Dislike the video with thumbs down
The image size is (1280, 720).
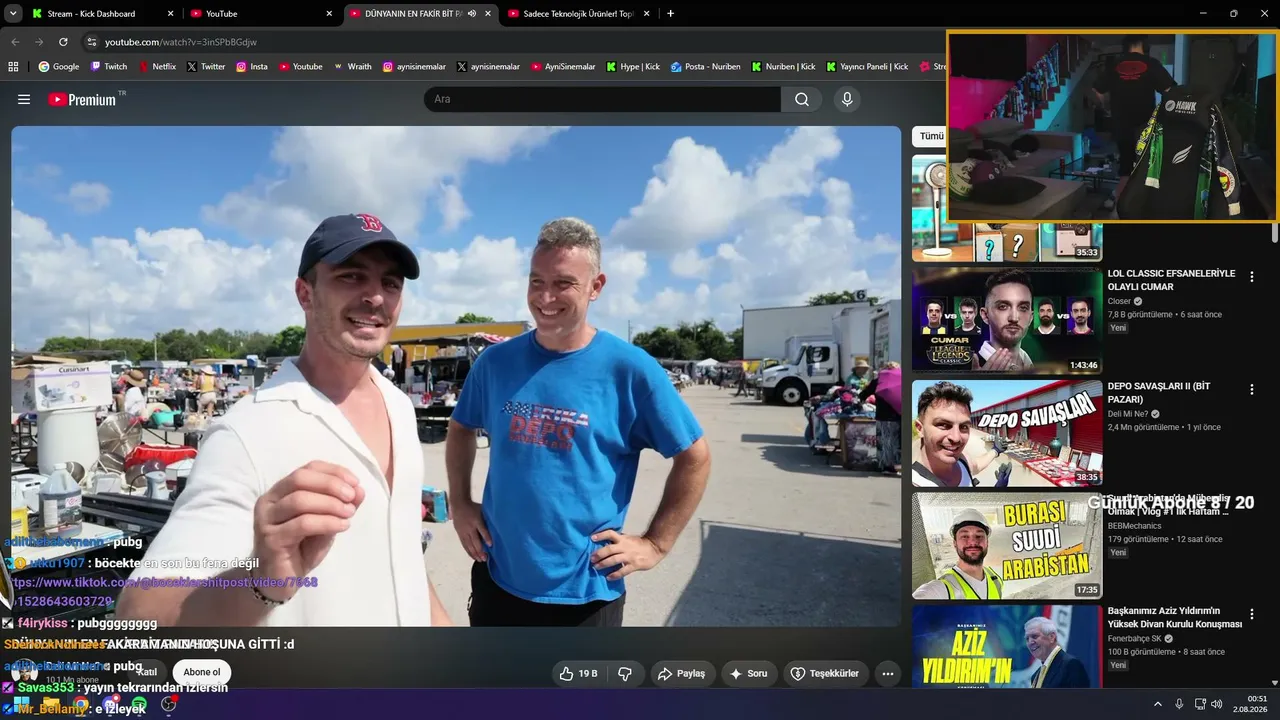pyautogui.click(x=625, y=674)
